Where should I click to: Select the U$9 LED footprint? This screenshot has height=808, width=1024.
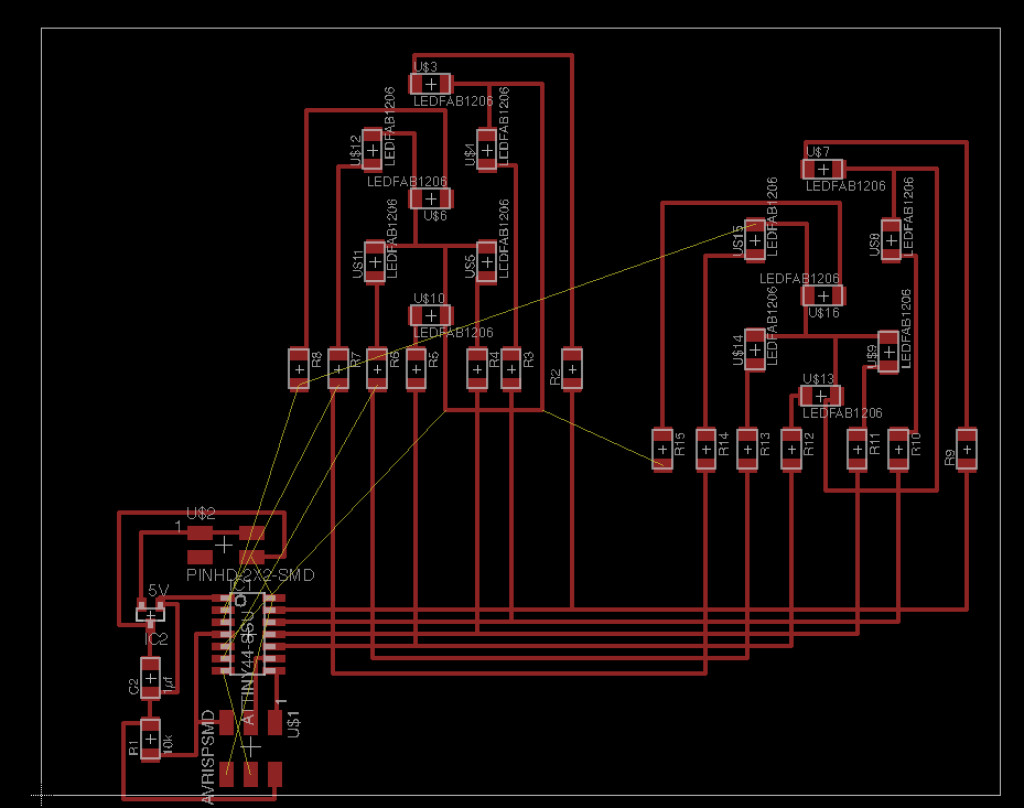click(889, 352)
